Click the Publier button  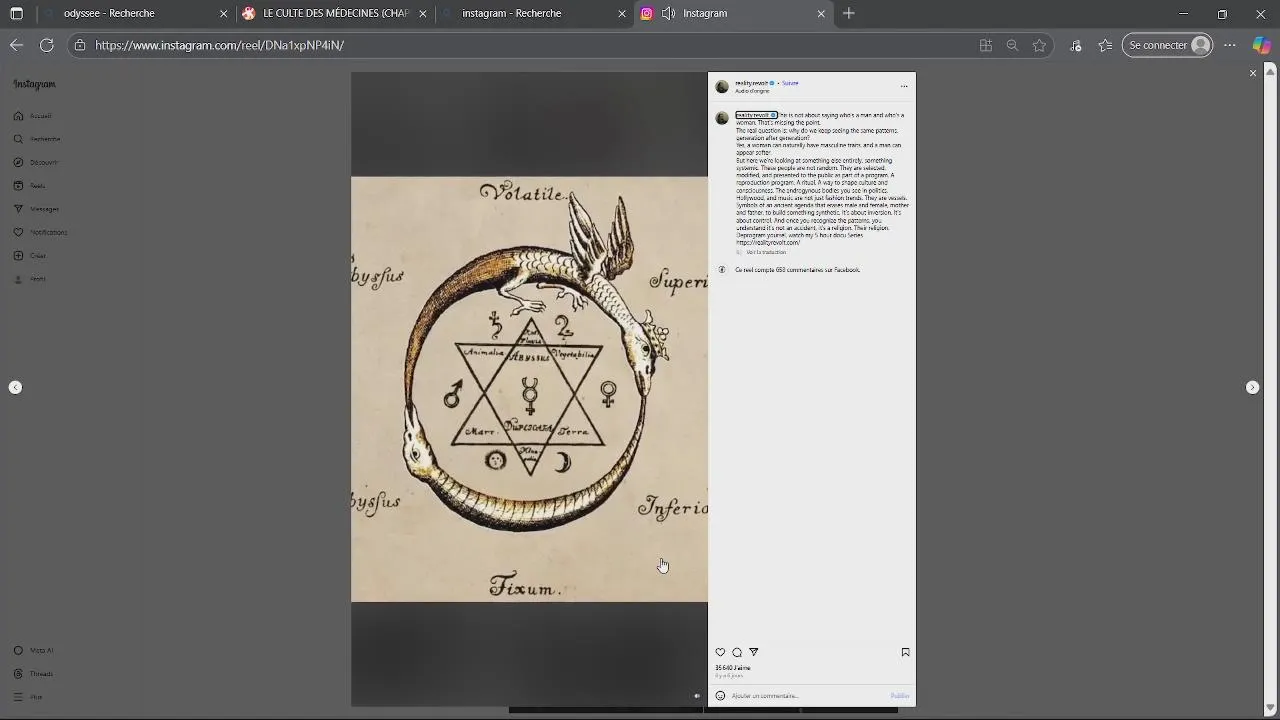point(900,696)
